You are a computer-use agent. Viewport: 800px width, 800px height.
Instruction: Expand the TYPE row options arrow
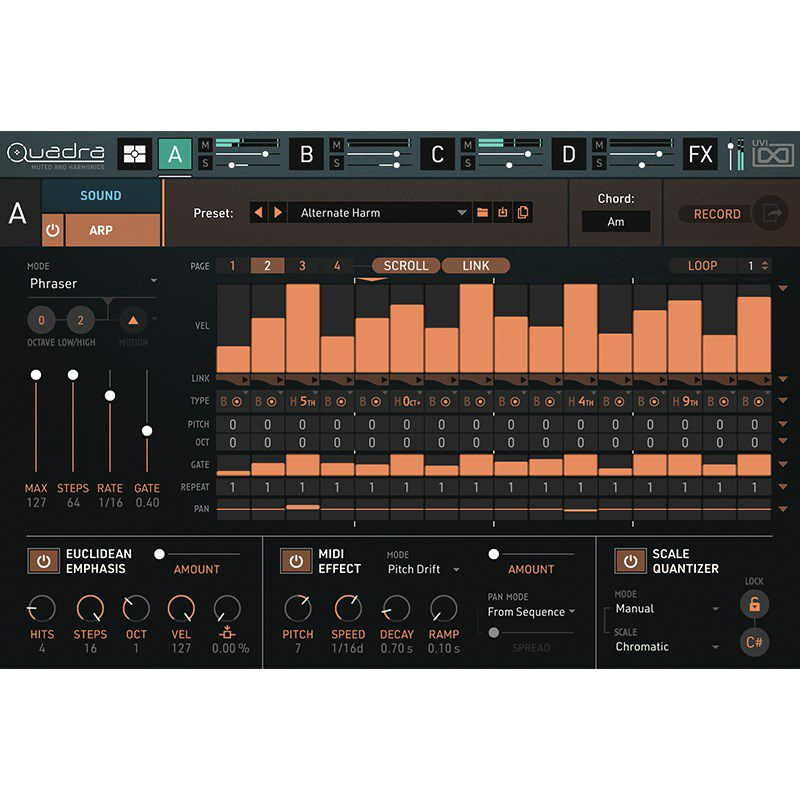coord(783,401)
